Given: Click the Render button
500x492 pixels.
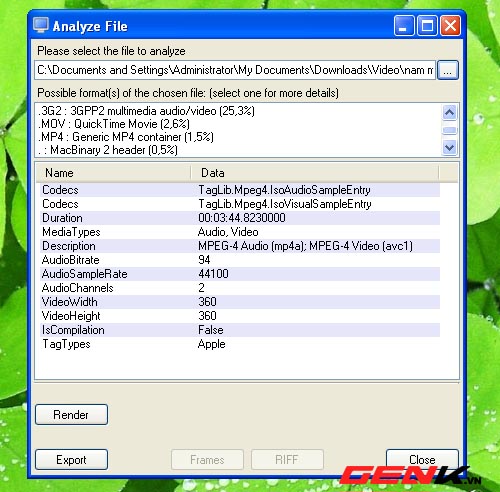Looking at the screenshot, I should (x=71, y=415).
